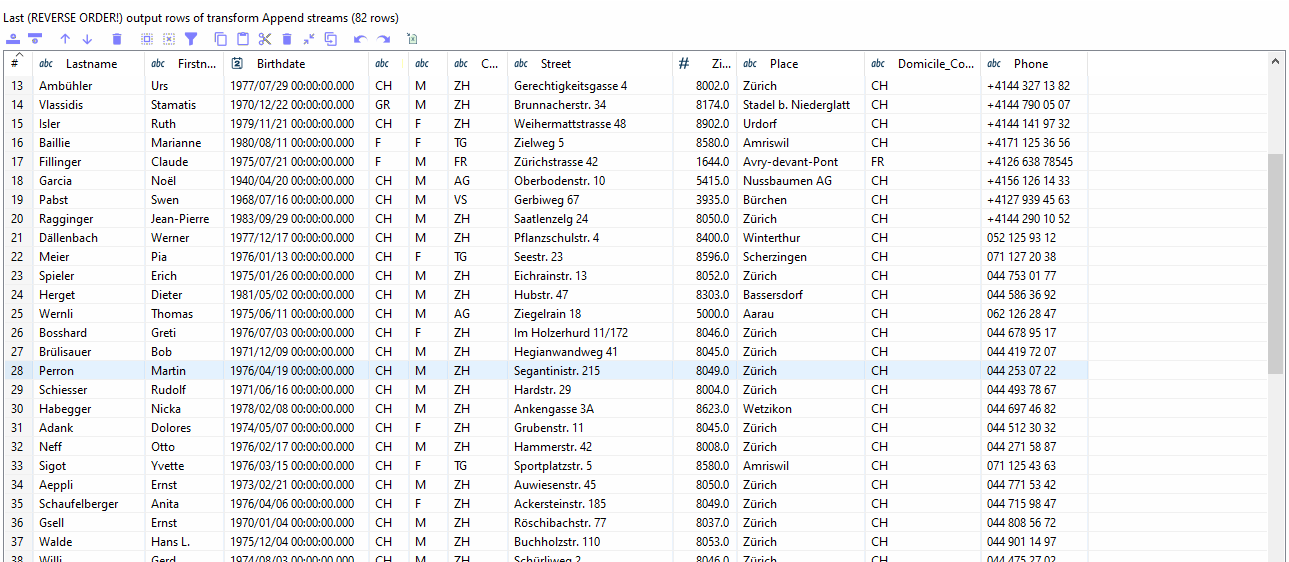The image size is (1289, 562).
Task: Click the move row down arrow
Action: click(x=87, y=39)
